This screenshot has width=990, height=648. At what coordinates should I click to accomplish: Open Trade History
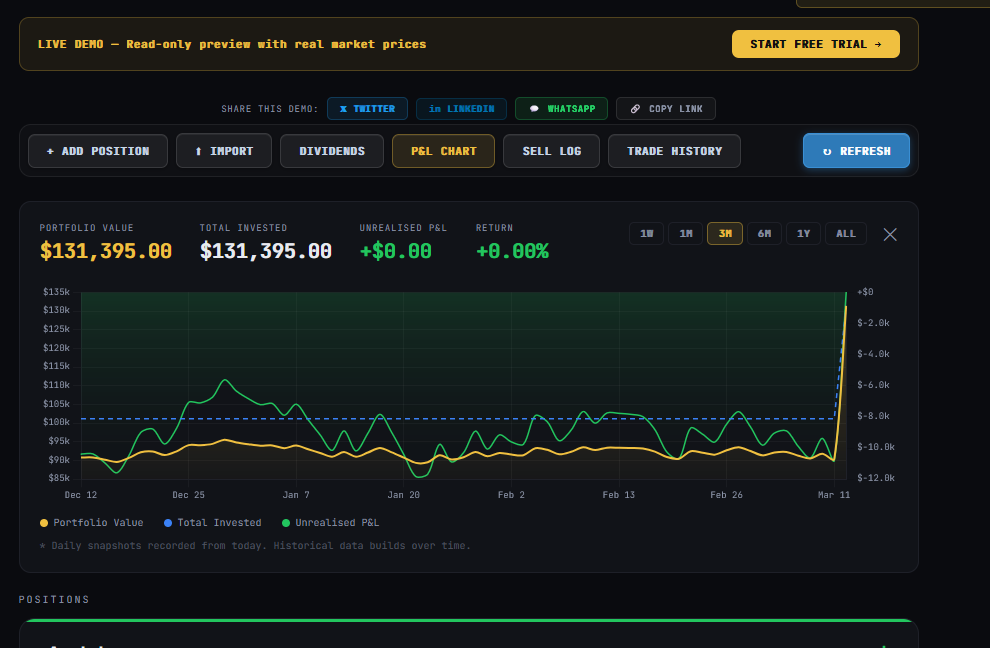point(674,150)
